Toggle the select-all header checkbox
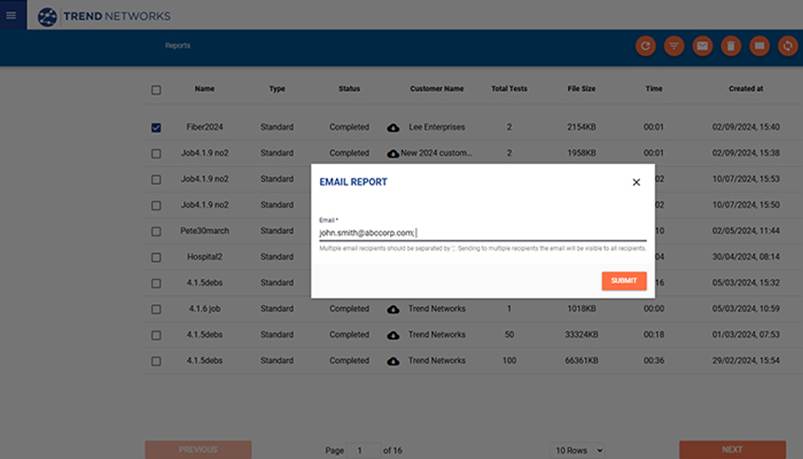 pyautogui.click(x=156, y=90)
